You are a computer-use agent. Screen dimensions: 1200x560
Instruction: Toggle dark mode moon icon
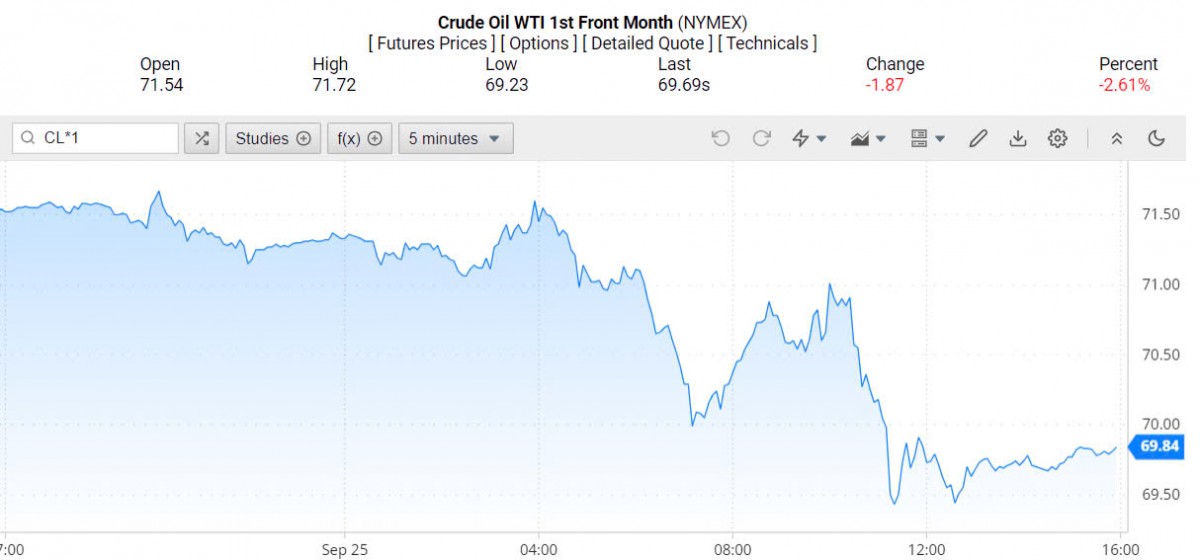[x=1157, y=139]
